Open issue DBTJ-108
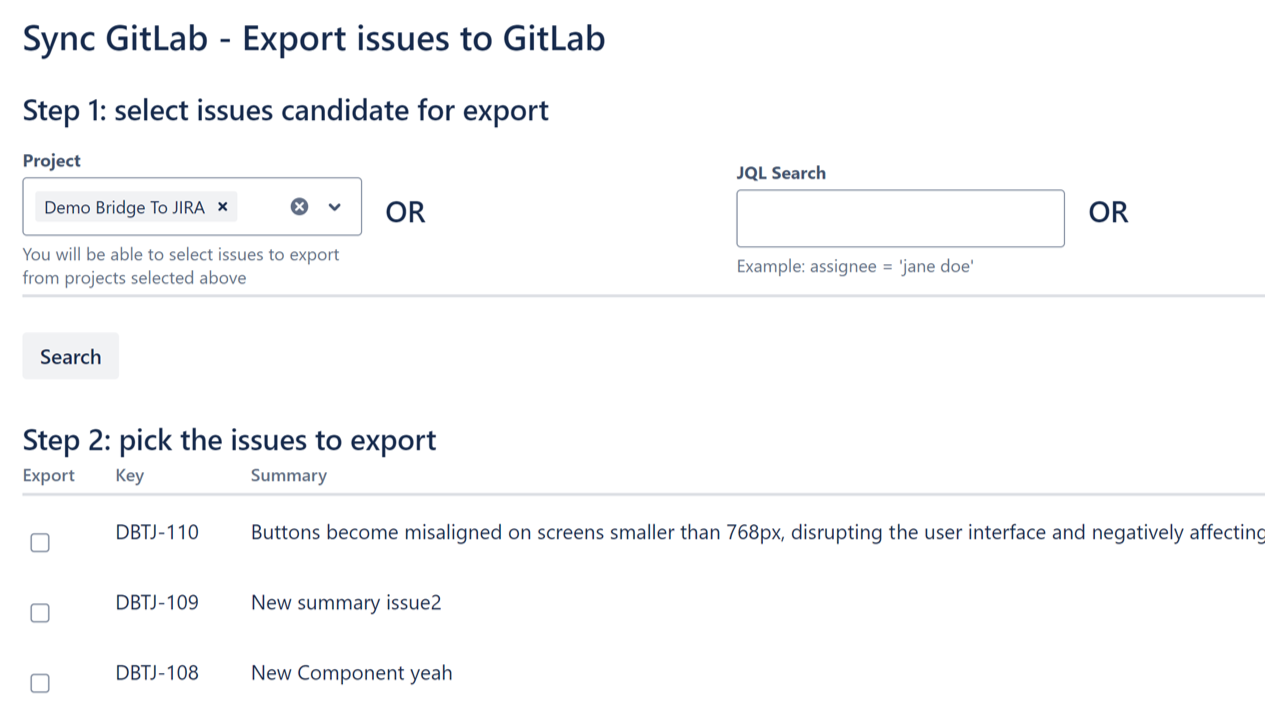1265x720 pixels. (x=157, y=672)
